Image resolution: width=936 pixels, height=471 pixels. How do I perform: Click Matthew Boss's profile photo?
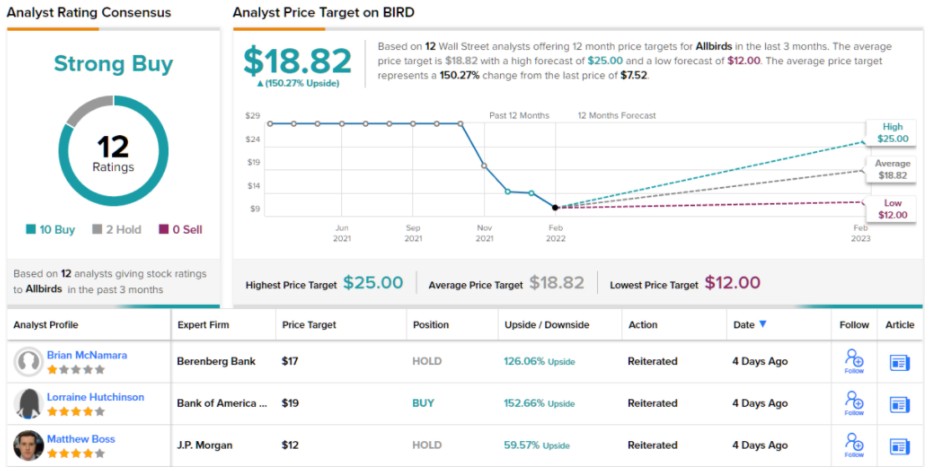click(x=28, y=445)
